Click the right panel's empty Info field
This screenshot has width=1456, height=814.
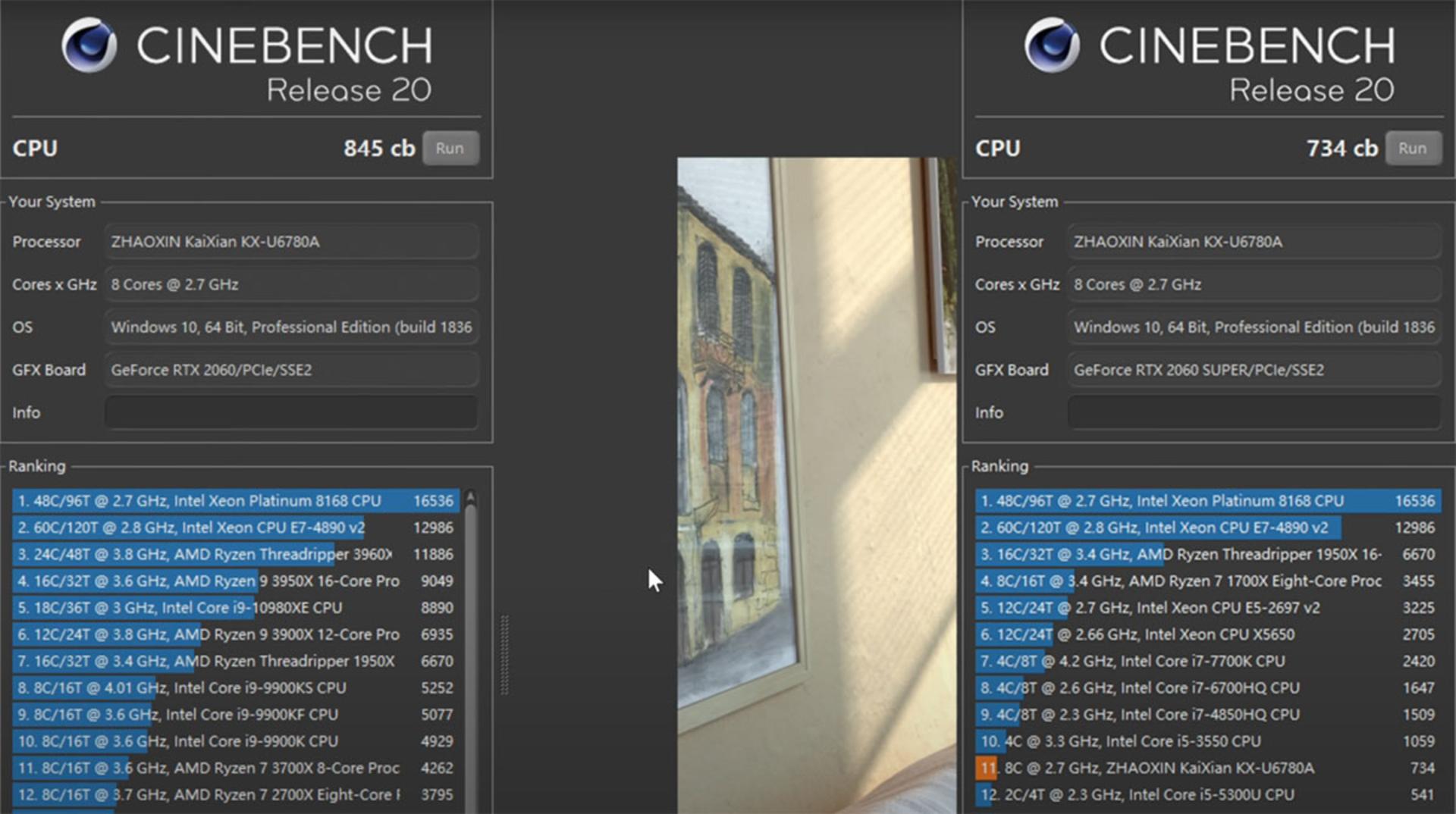coord(1254,412)
